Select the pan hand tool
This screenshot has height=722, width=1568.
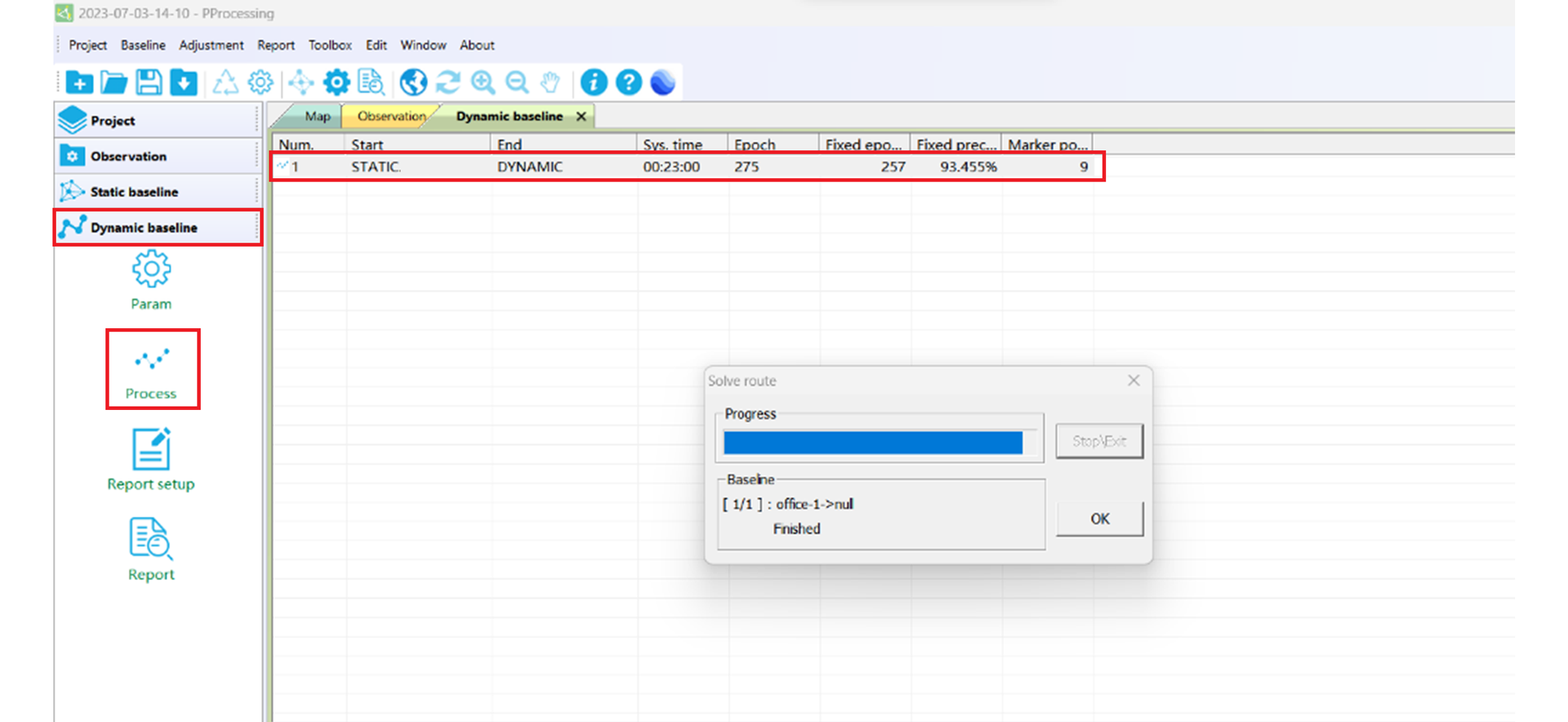click(x=550, y=82)
